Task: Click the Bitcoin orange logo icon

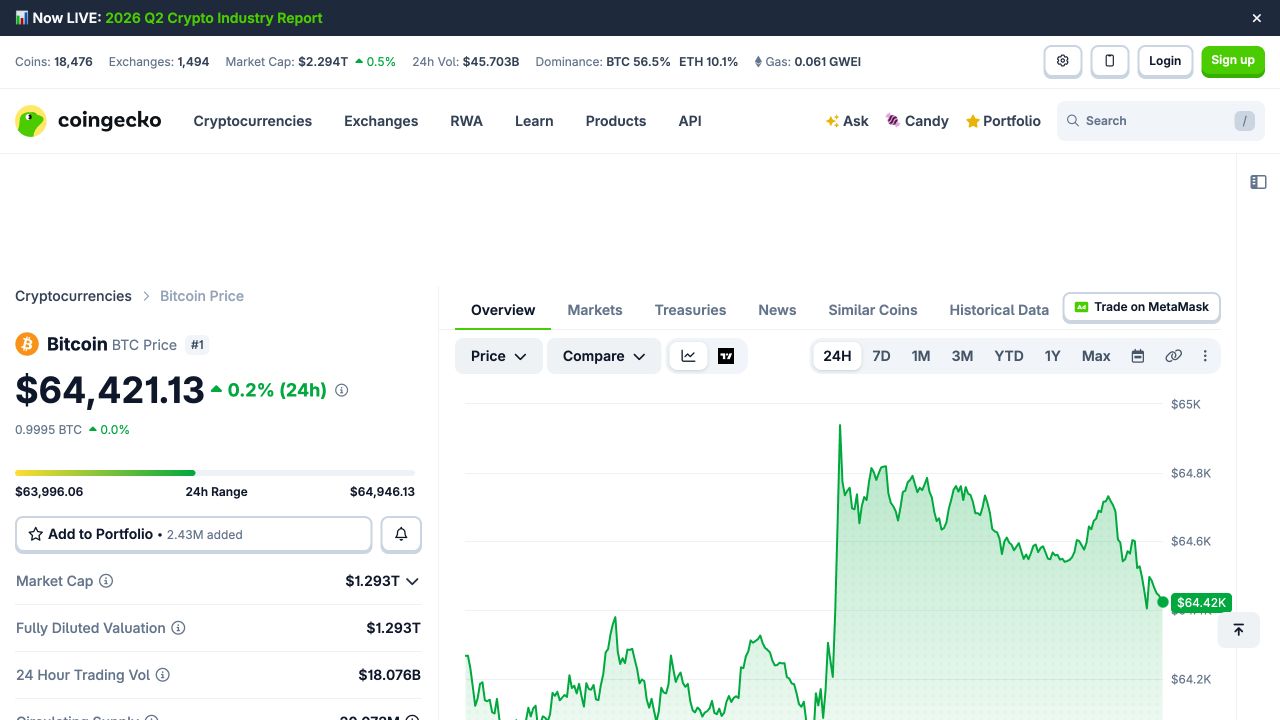Action: [x=27, y=344]
